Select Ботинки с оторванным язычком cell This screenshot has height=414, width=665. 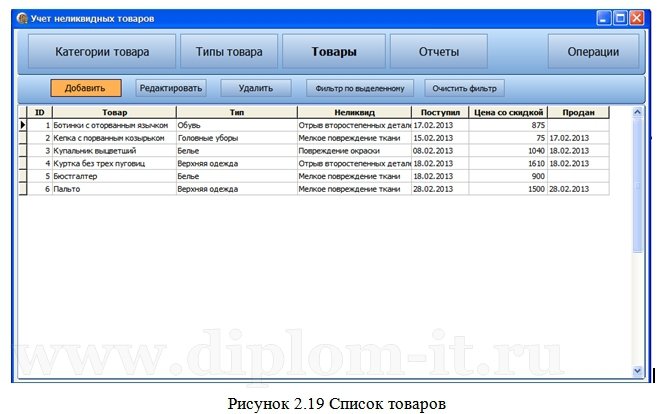[x=114, y=125]
